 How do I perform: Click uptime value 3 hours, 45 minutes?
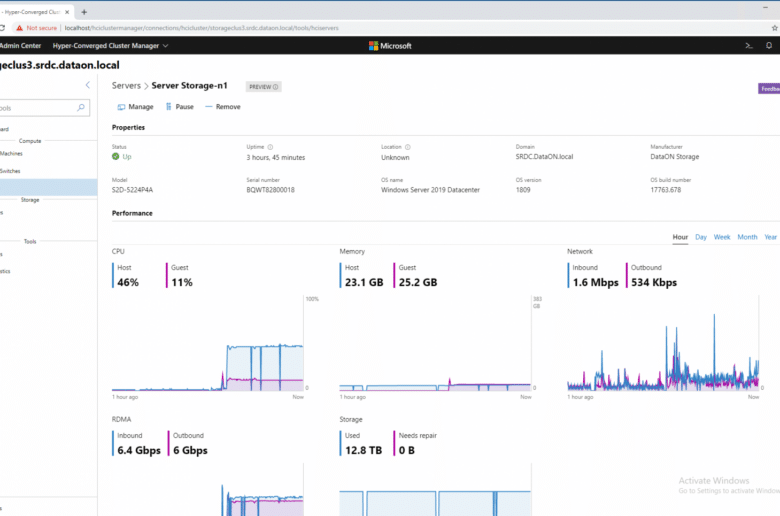[x=276, y=158]
